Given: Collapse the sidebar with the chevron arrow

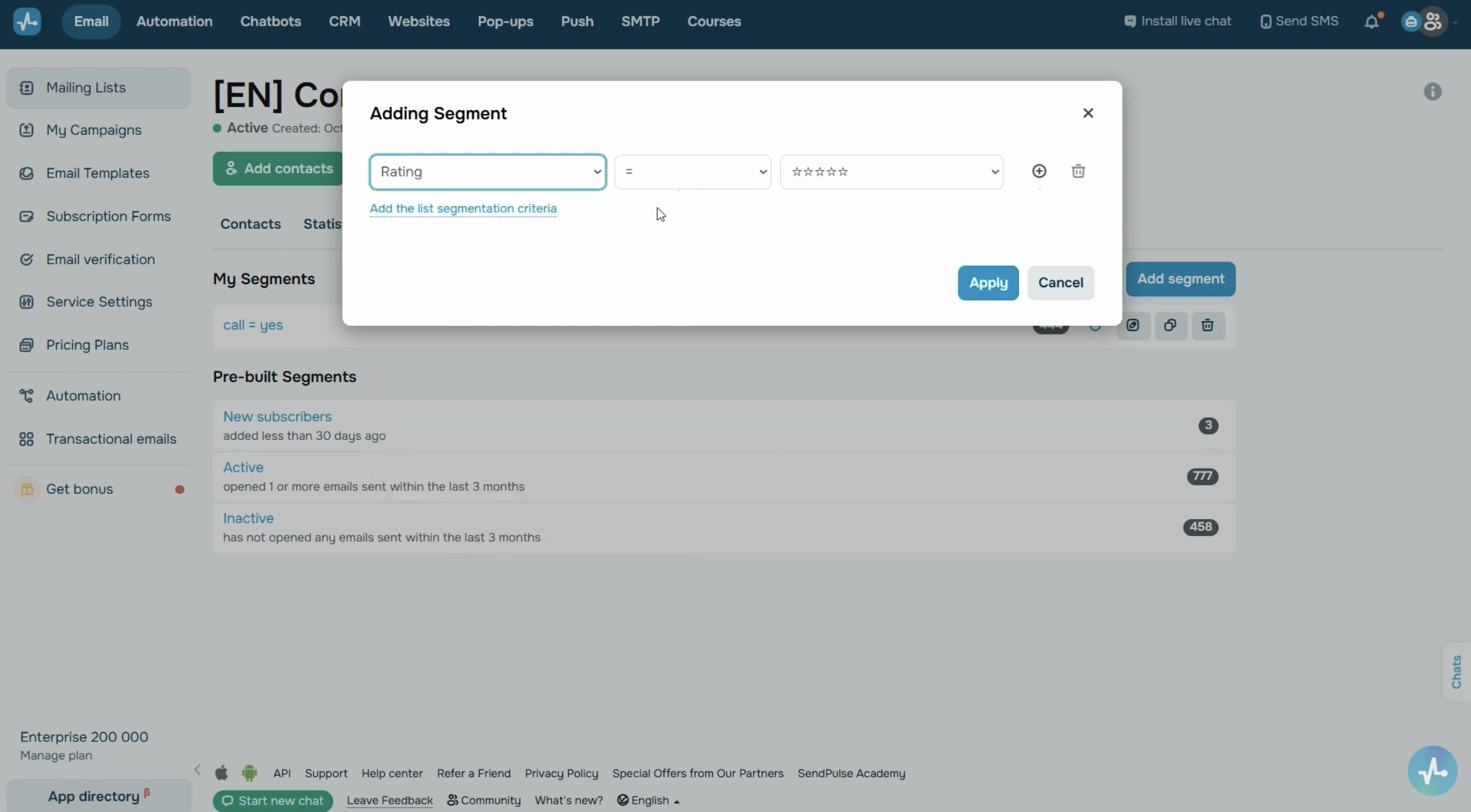Looking at the screenshot, I should pyautogui.click(x=198, y=769).
